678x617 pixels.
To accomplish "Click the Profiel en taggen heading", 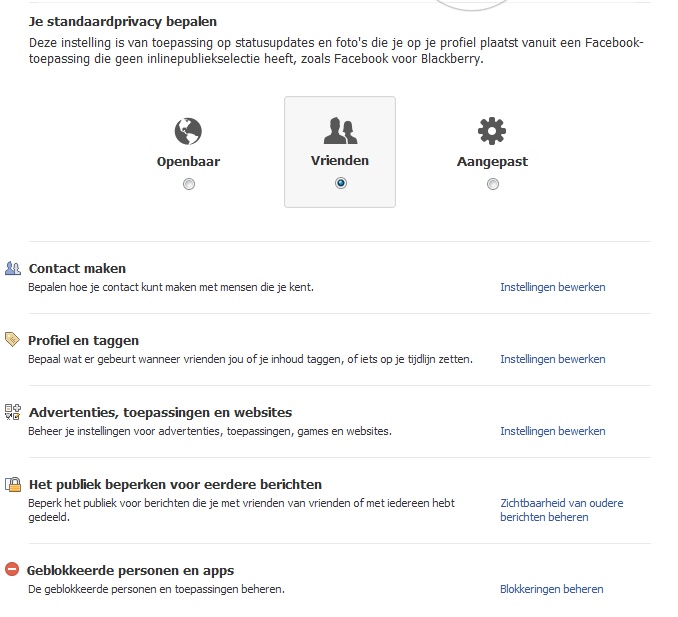I will coord(84,340).
